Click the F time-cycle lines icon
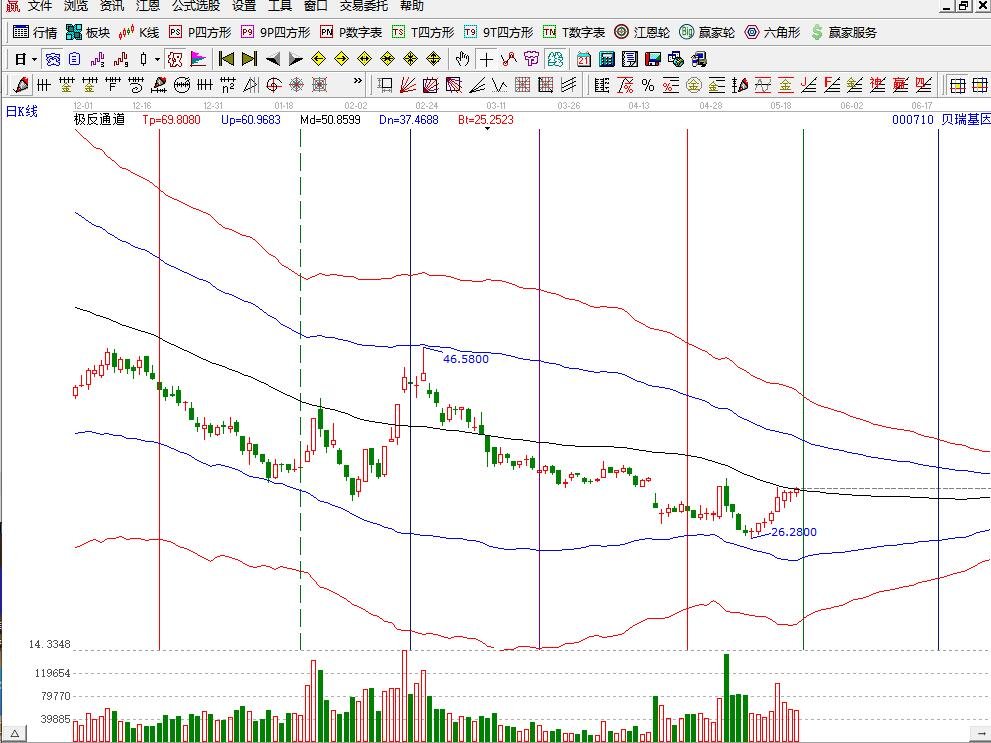Viewport: 991px width, 743px height. pos(112,84)
